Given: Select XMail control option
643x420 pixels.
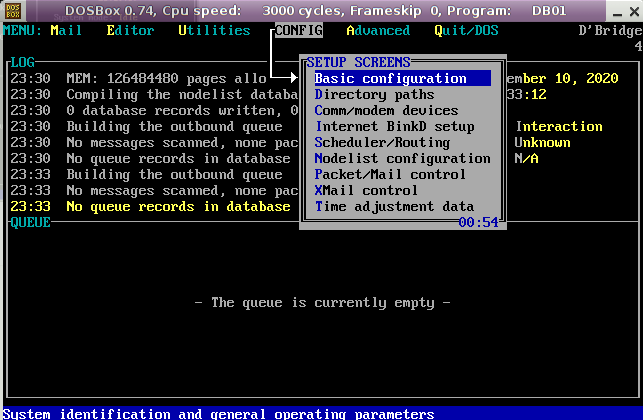Looking at the screenshot, I should [x=366, y=190].
